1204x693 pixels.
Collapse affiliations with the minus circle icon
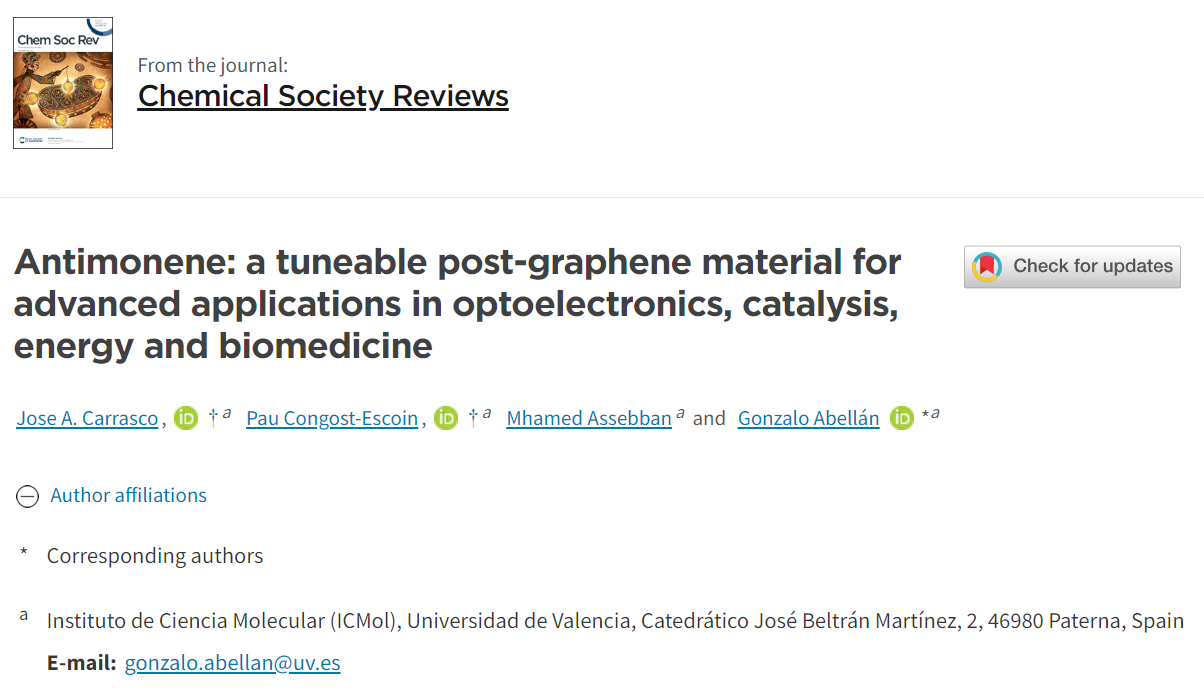coord(28,496)
